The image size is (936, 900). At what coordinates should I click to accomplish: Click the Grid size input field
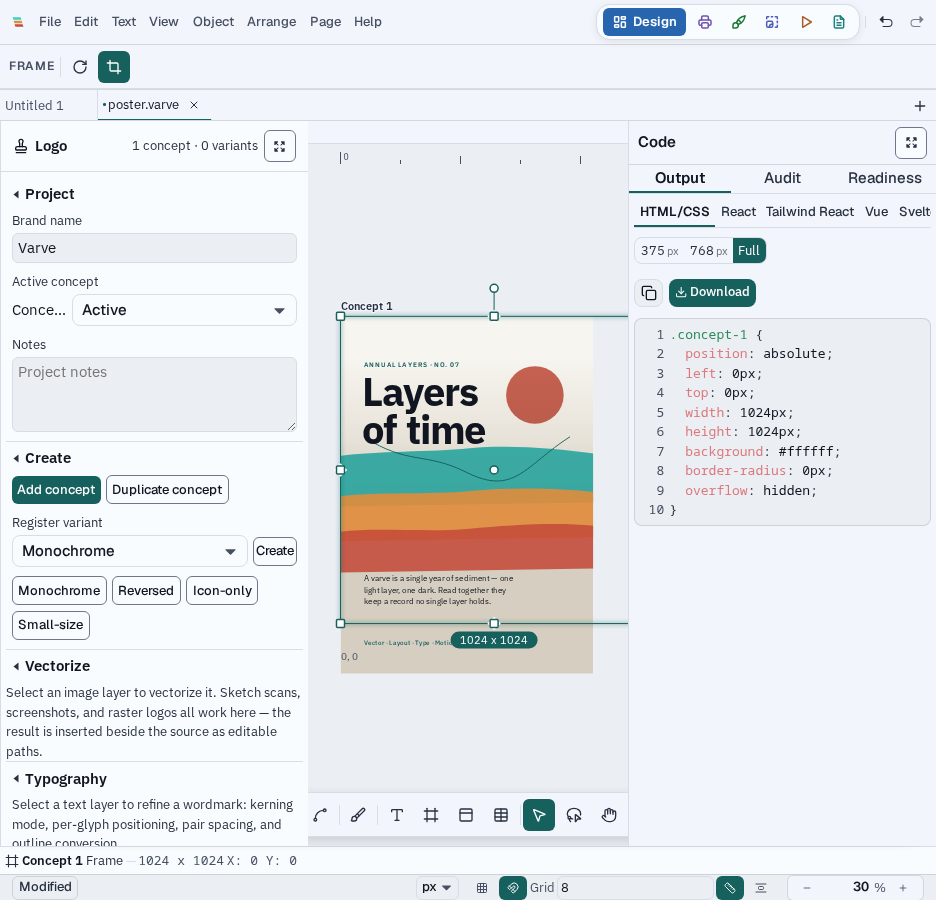(635, 887)
